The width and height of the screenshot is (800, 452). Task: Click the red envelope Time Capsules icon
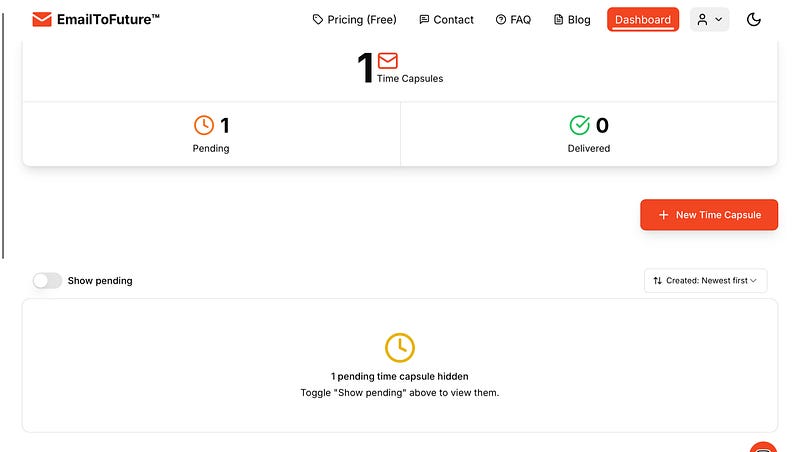coord(388,61)
